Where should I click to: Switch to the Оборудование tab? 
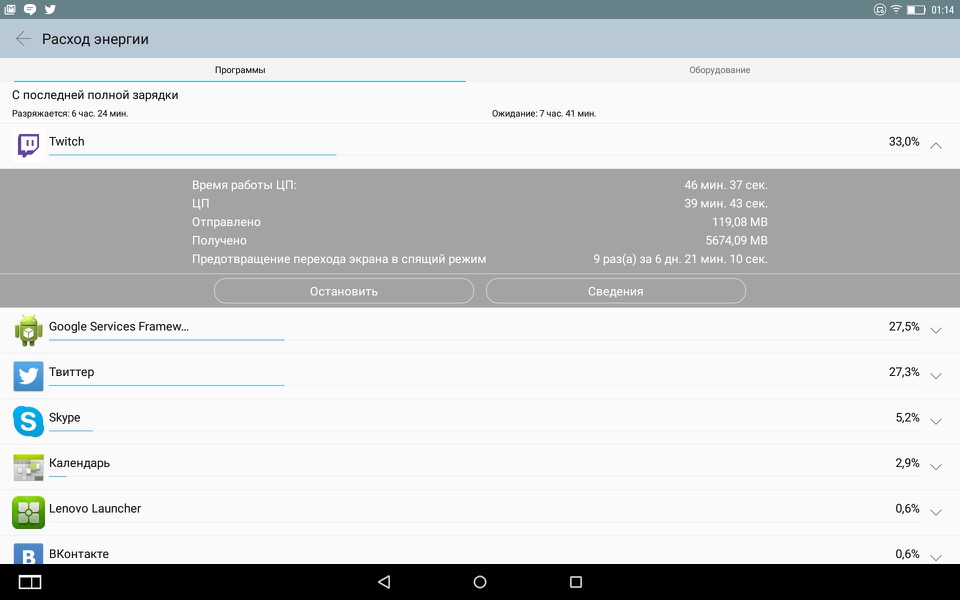pos(719,70)
